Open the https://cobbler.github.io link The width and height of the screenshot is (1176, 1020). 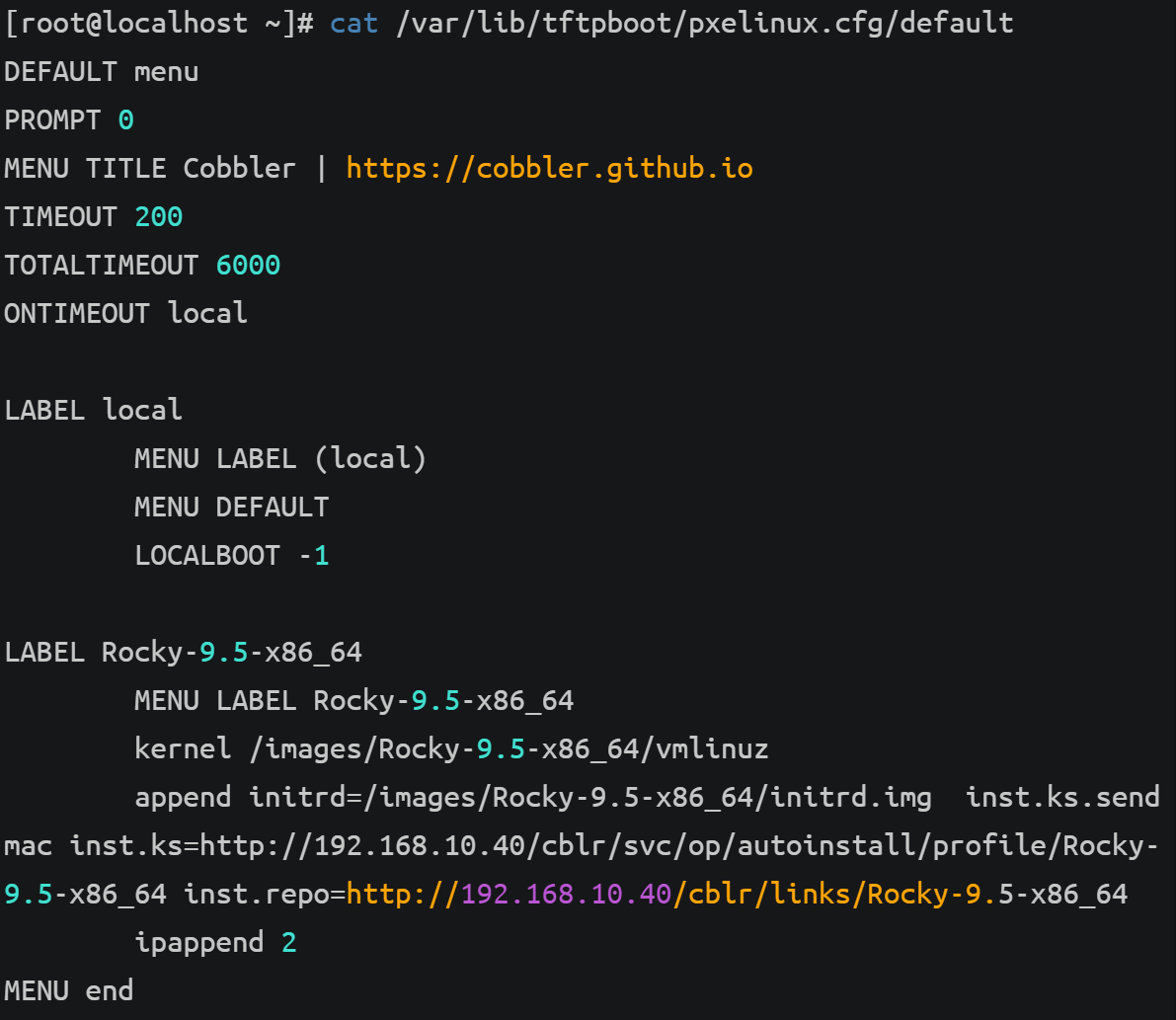click(549, 168)
